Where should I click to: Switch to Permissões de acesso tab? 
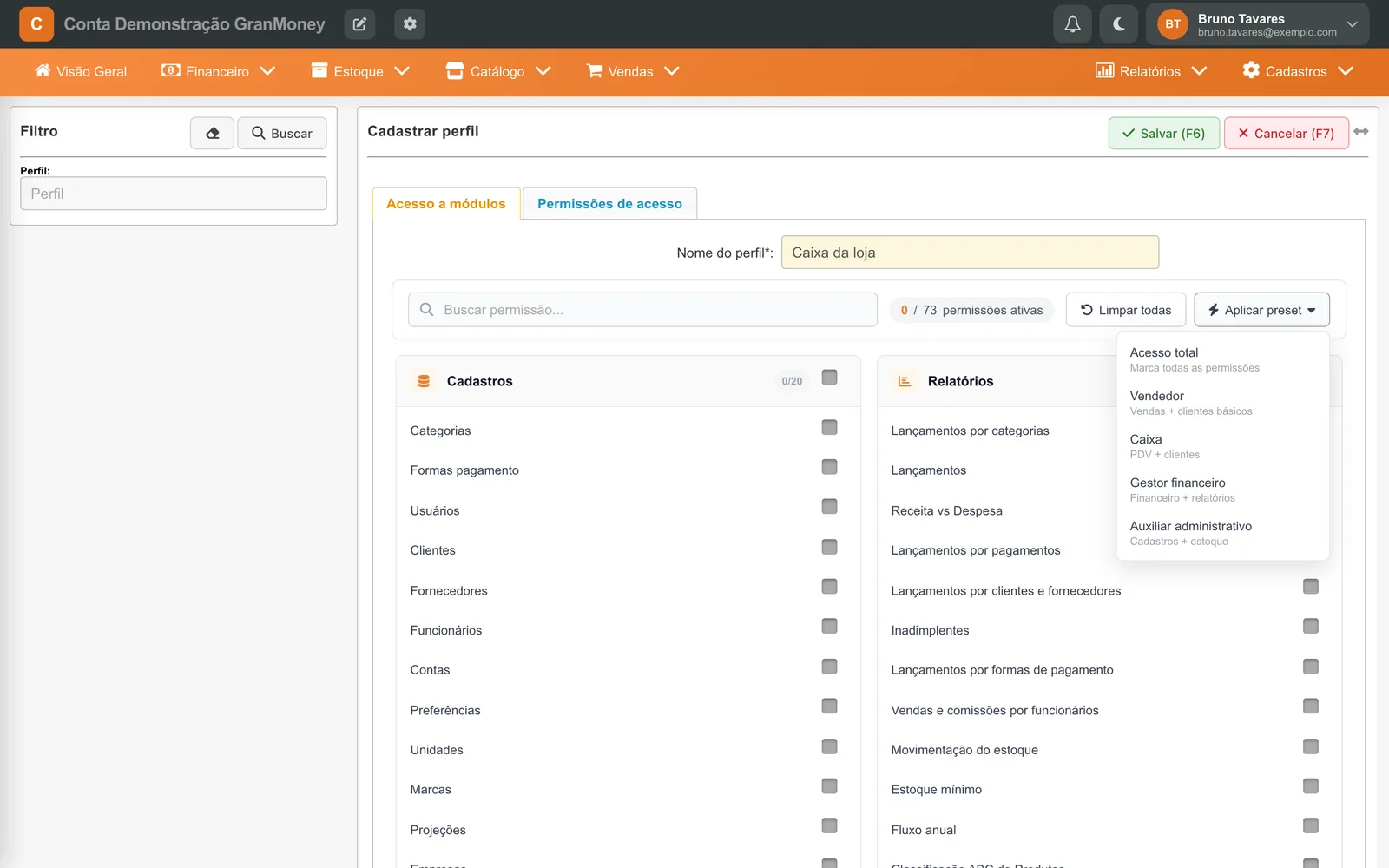[609, 204]
